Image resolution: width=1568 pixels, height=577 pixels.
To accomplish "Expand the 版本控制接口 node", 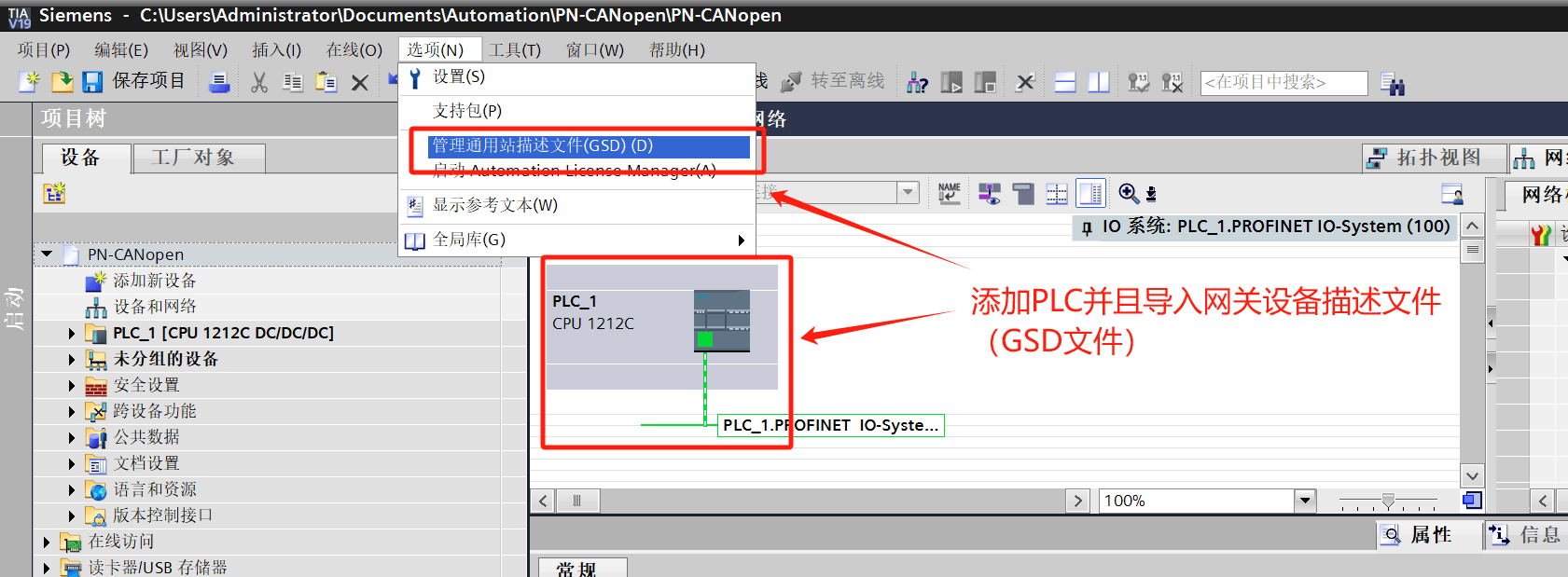I will (x=72, y=515).
